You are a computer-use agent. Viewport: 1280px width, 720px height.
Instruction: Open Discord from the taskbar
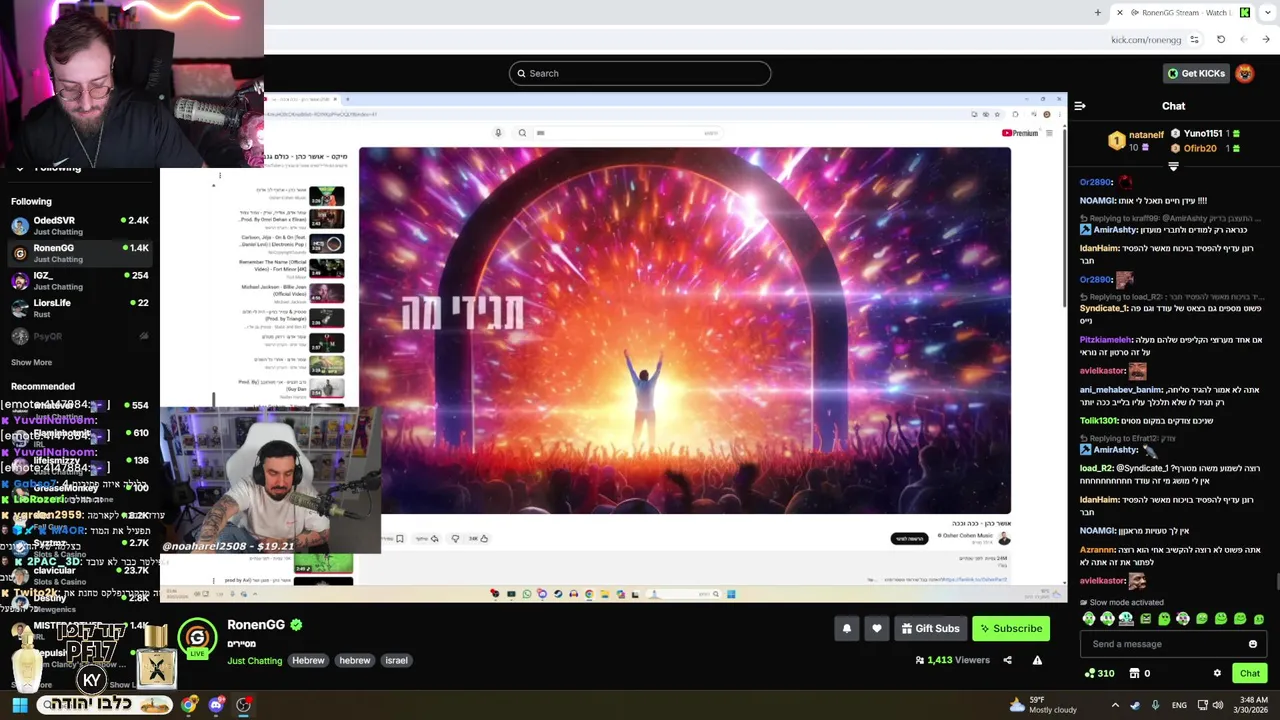(x=216, y=705)
